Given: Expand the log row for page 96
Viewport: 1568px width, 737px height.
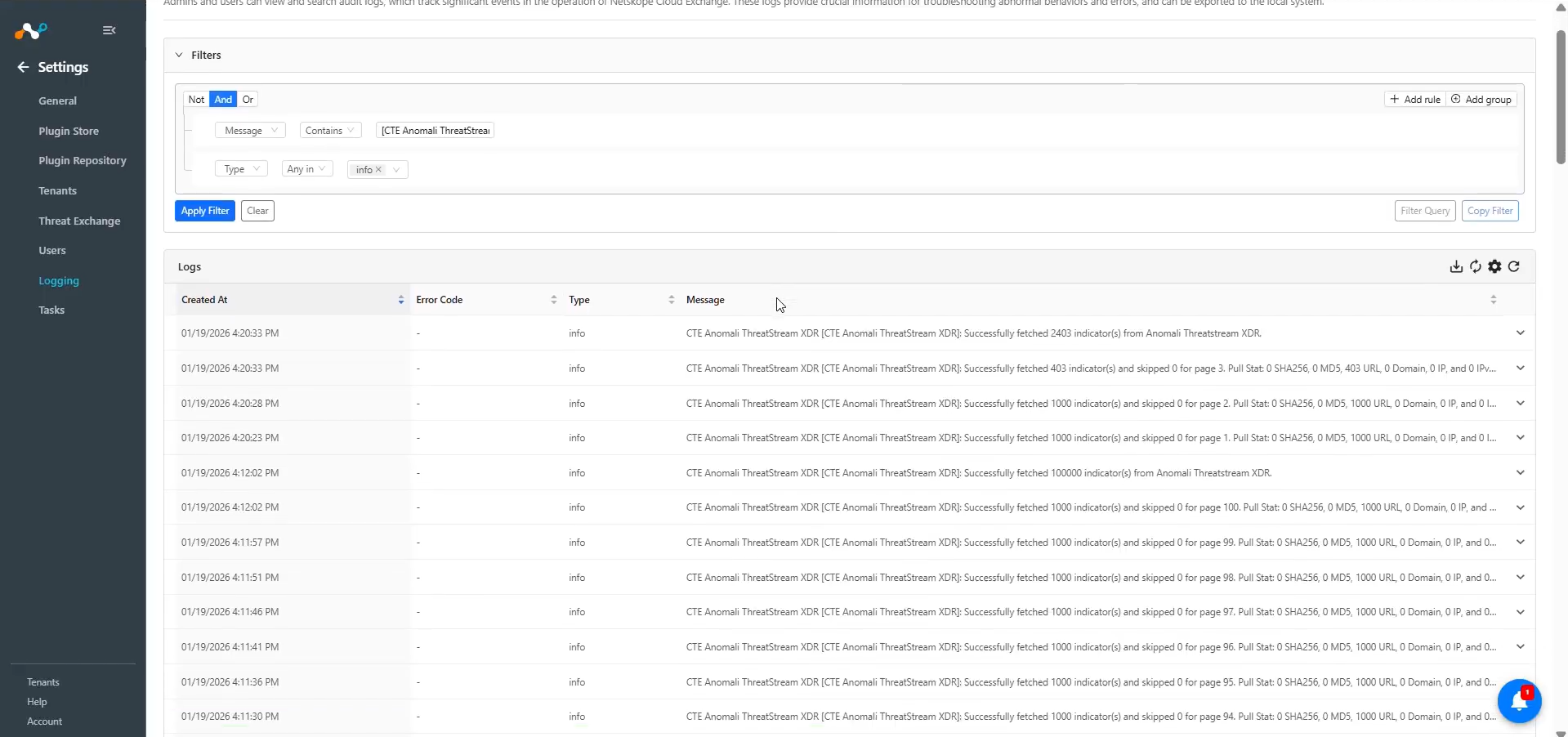Looking at the screenshot, I should pyautogui.click(x=1520, y=646).
